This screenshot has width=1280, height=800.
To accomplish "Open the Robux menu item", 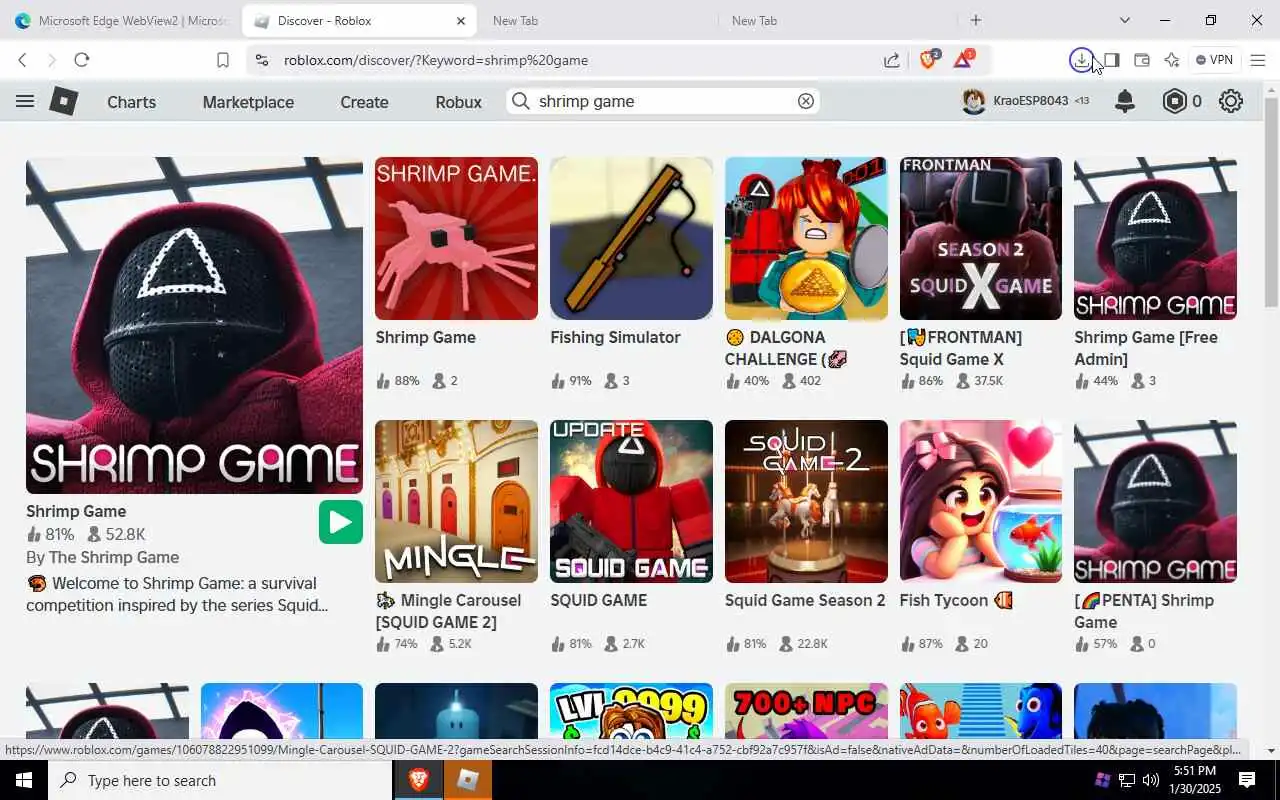I will tap(458, 102).
